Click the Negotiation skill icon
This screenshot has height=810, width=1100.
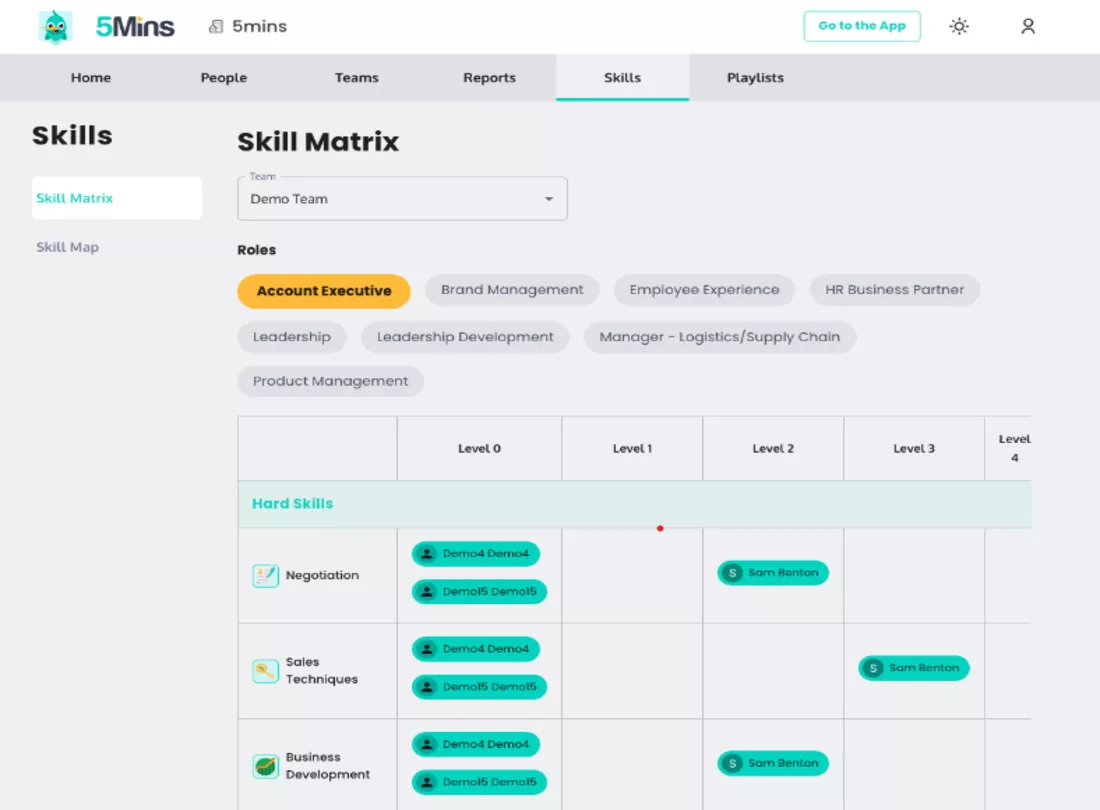[x=265, y=576]
